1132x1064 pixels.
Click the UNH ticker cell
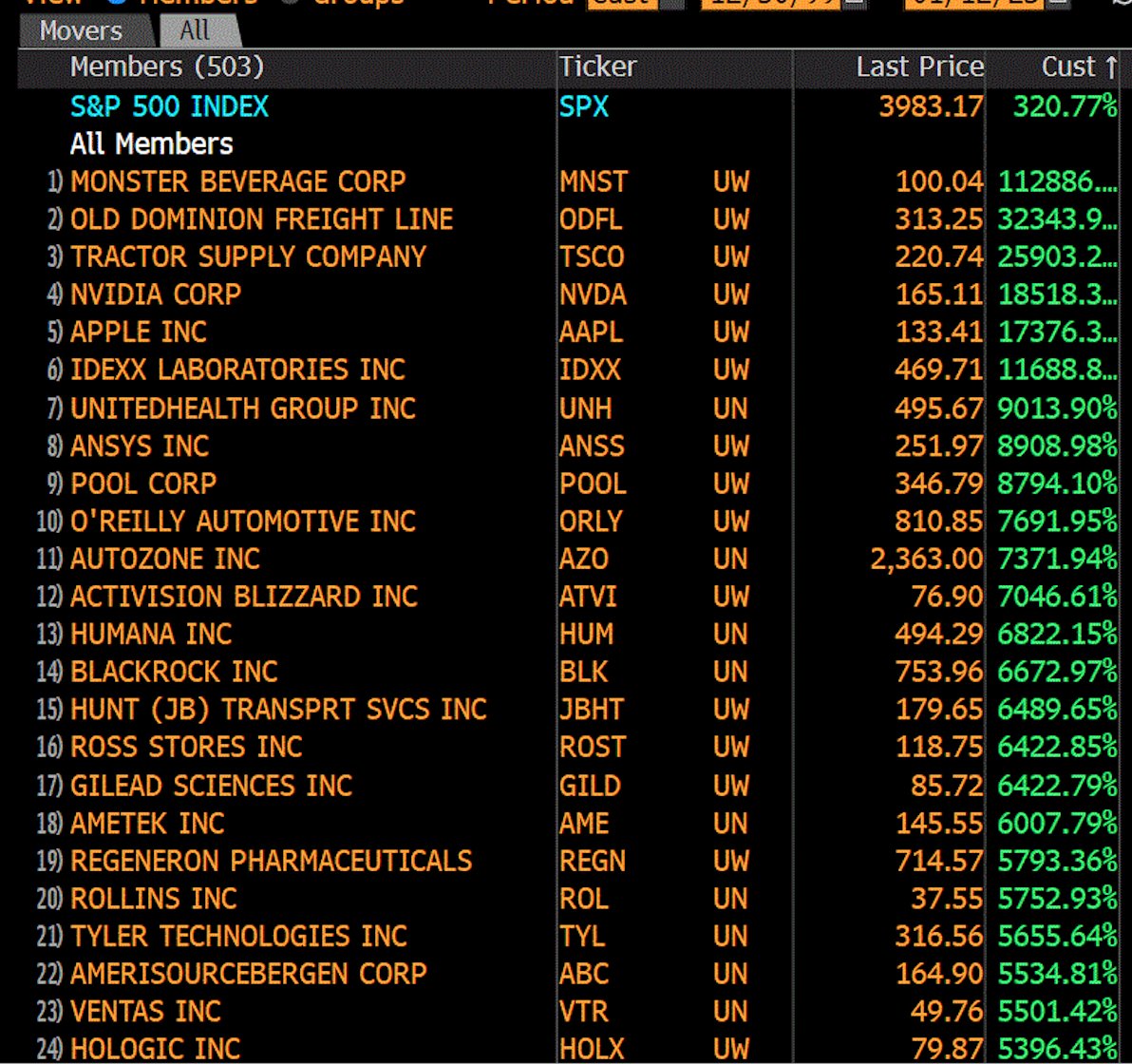point(586,408)
